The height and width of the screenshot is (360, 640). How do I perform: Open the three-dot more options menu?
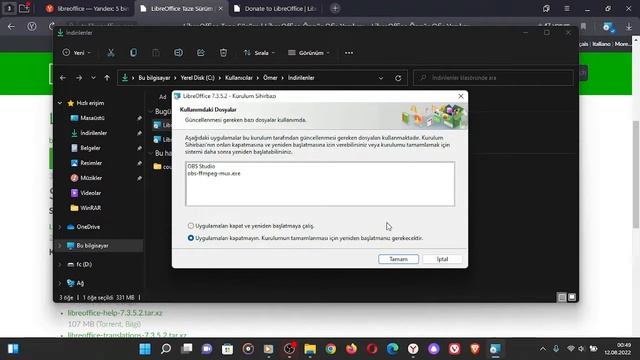349,53
